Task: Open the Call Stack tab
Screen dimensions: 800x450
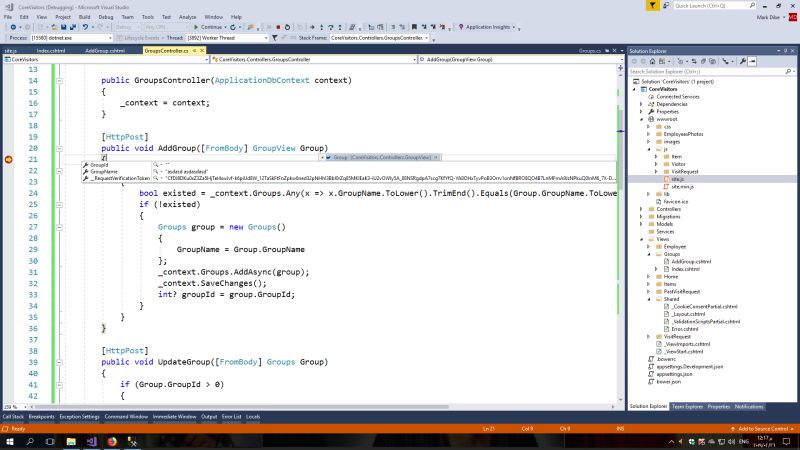Action: (13, 417)
